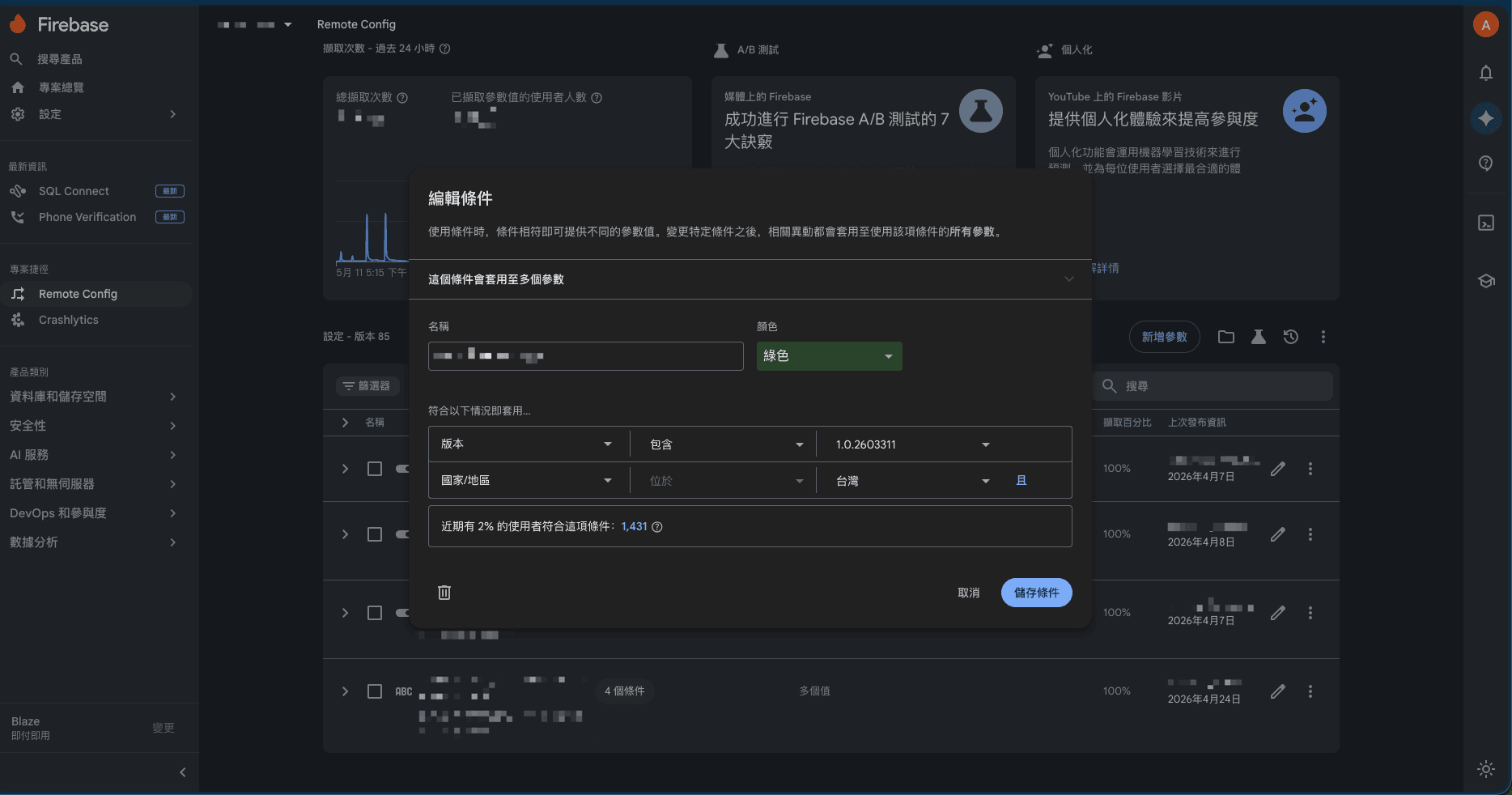The width and height of the screenshot is (1512, 795).
Task: Open the 版本 condition type dropdown
Action: click(527, 444)
